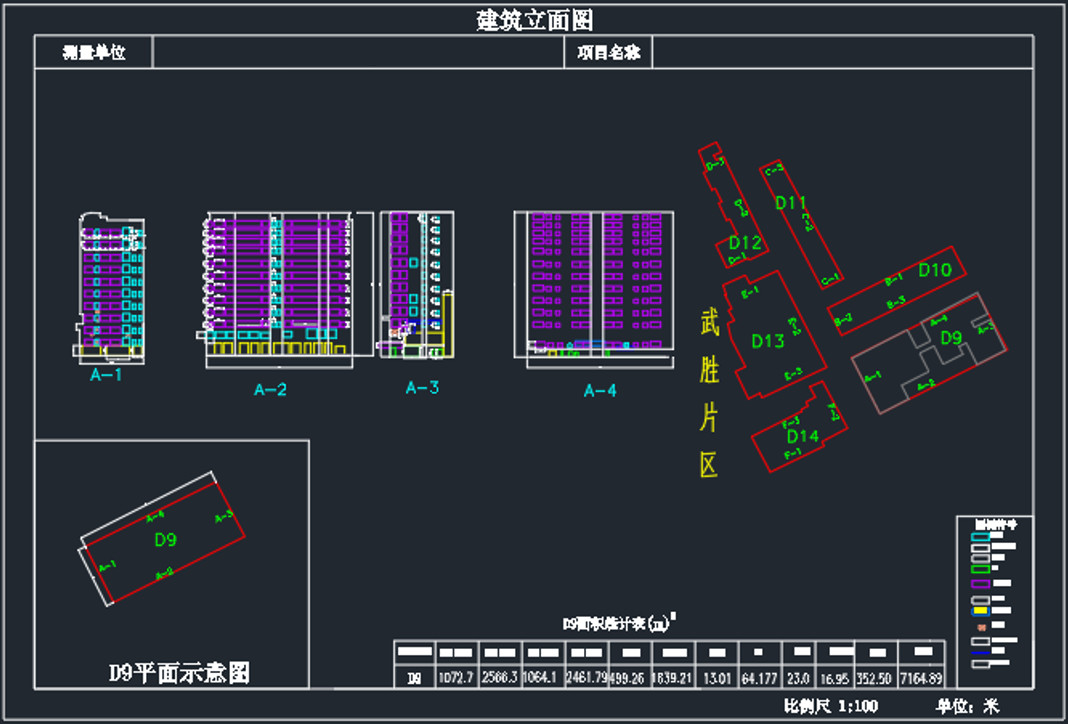Screen dimensions: 1068x724
Task: Click the A-4 label in D9 plan schematic
Action: coord(155,516)
